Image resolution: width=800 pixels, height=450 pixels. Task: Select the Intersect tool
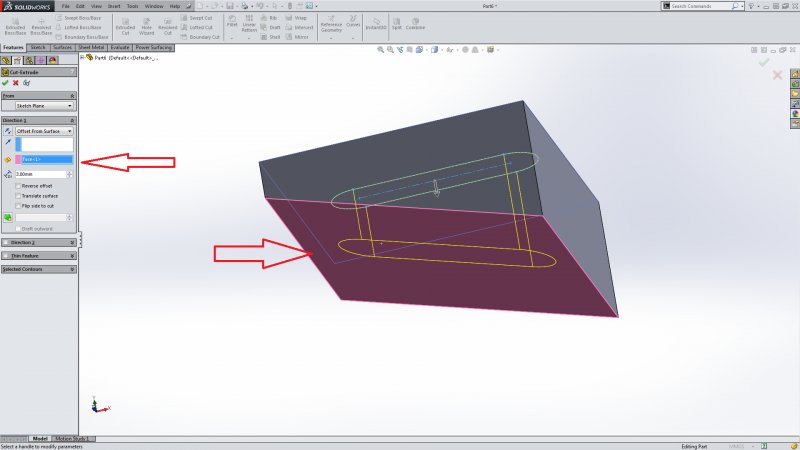(x=299, y=28)
